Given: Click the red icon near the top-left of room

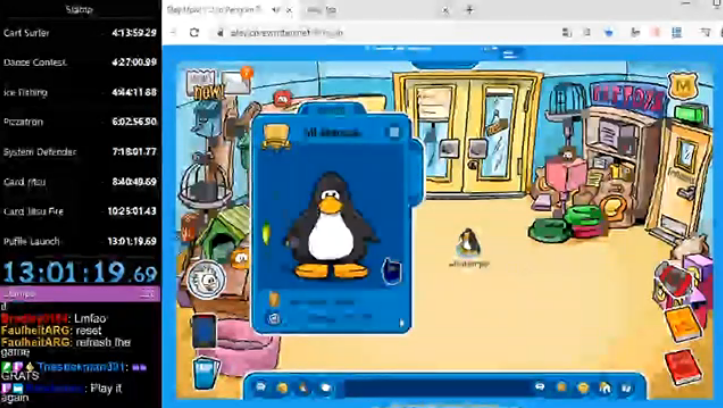Looking at the screenshot, I should click(x=283, y=99).
